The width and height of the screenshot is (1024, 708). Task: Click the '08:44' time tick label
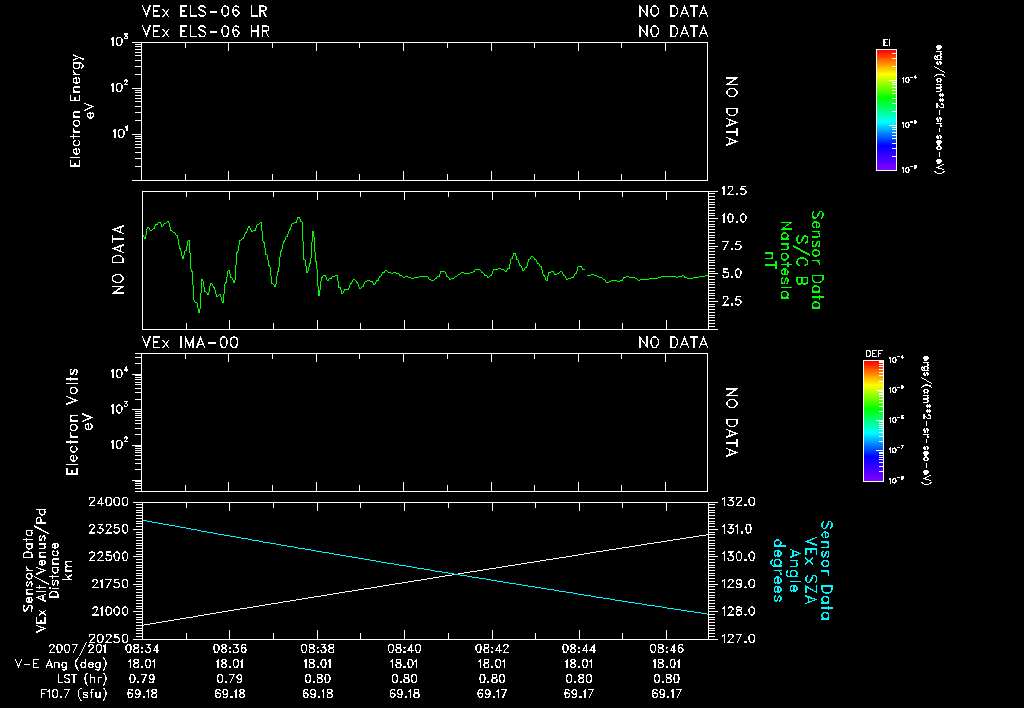(x=579, y=649)
